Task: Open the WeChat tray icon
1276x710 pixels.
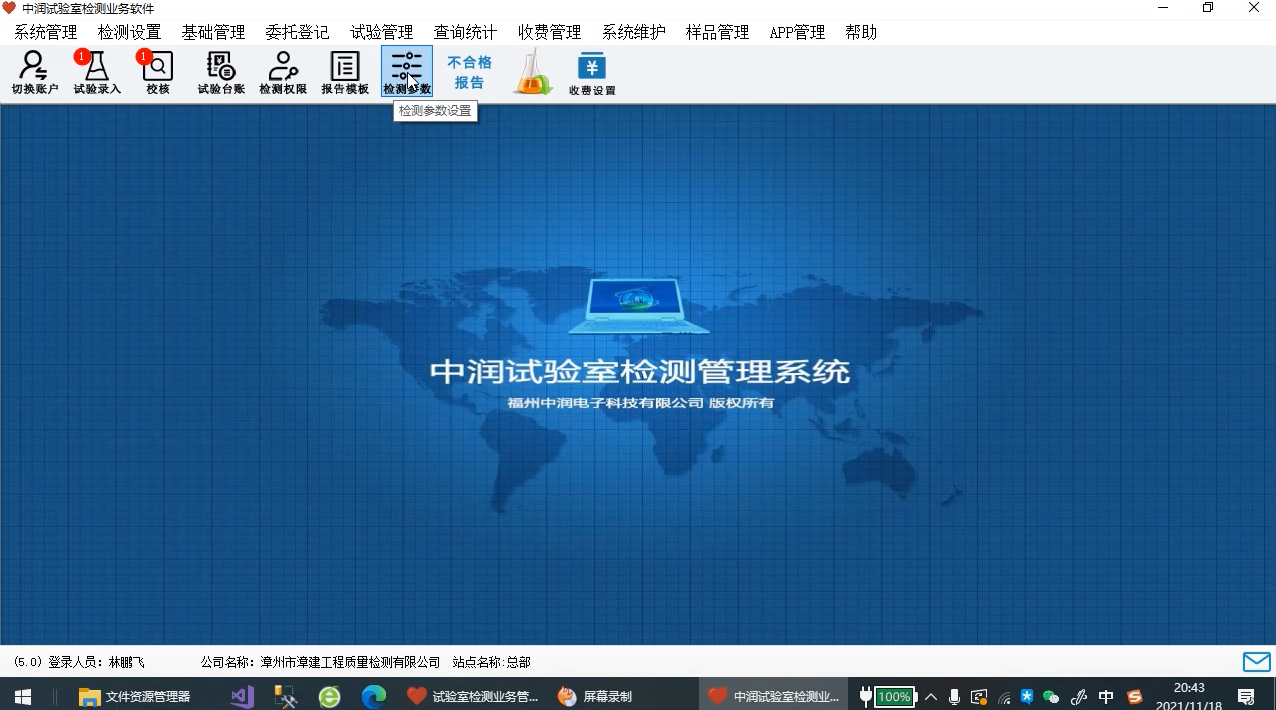Action: pyautogui.click(x=1051, y=696)
